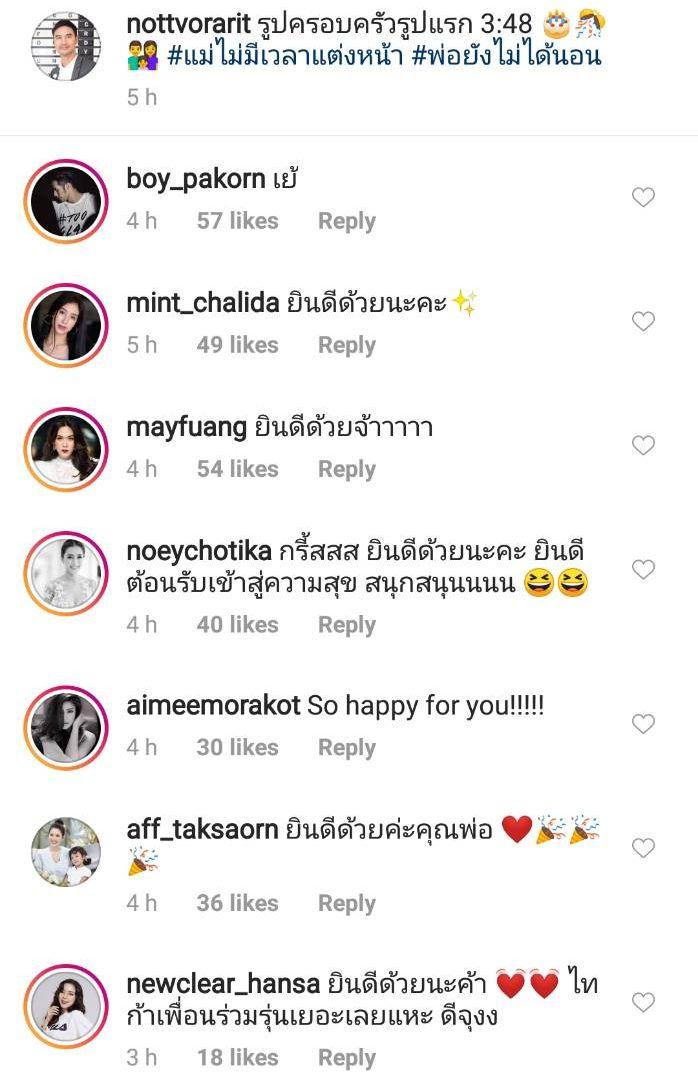Like aimeemorakot's "So happy for you" comment
This screenshot has height=1077, width=698.
643,724
